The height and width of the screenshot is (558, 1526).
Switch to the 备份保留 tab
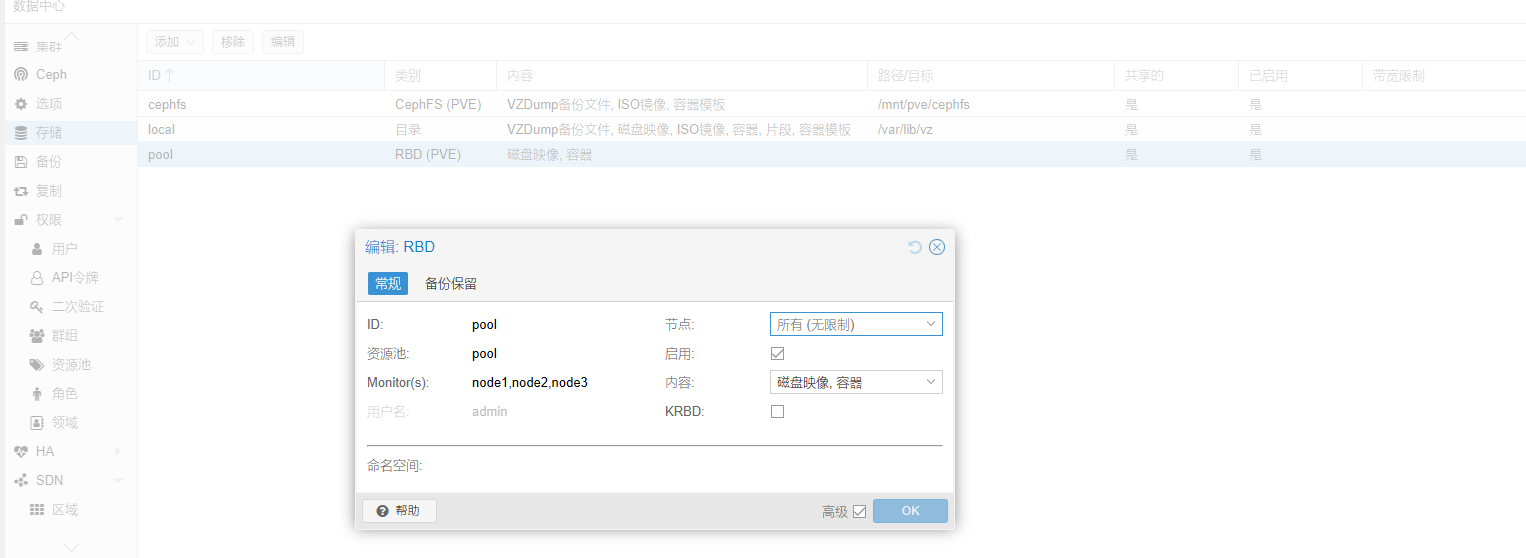pos(451,284)
